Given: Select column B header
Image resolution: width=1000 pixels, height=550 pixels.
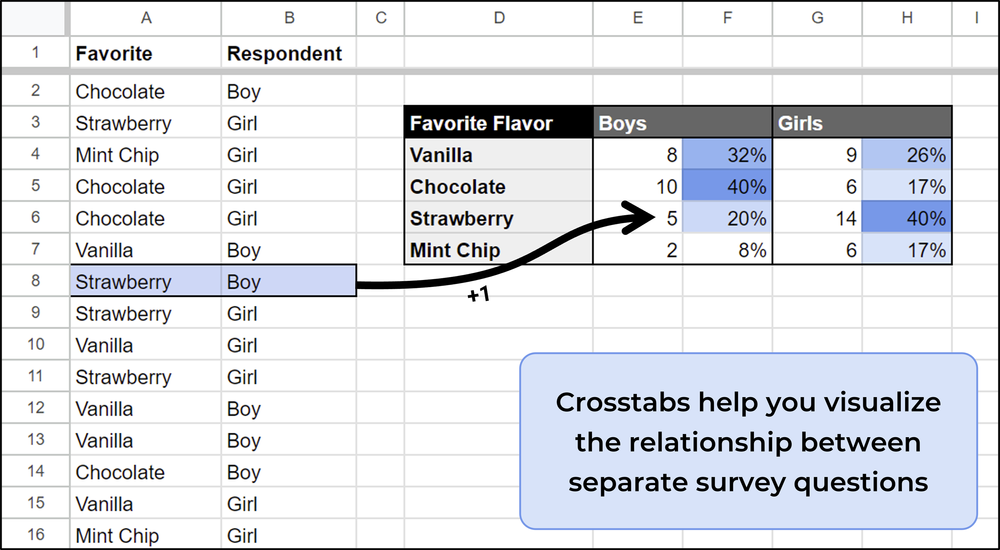Looking at the screenshot, I should click(x=288, y=18).
